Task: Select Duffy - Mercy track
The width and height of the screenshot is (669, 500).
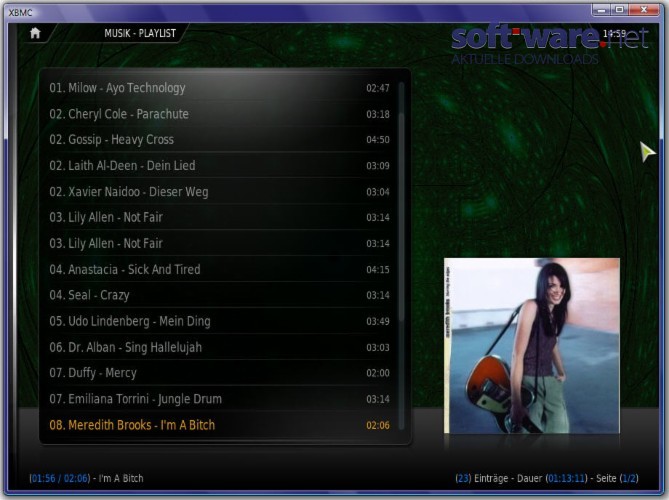Action: (x=219, y=372)
